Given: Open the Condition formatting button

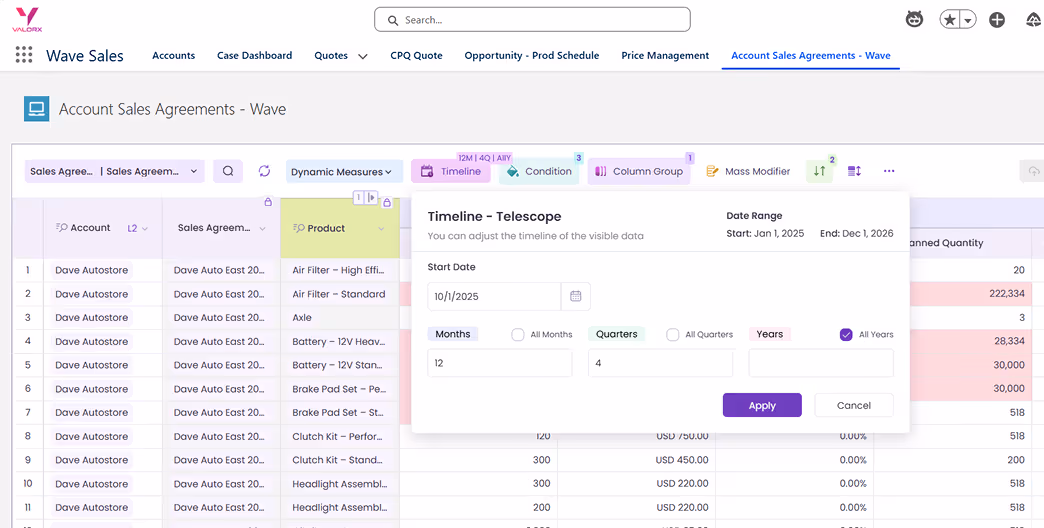Looking at the screenshot, I should (x=539, y=171).
